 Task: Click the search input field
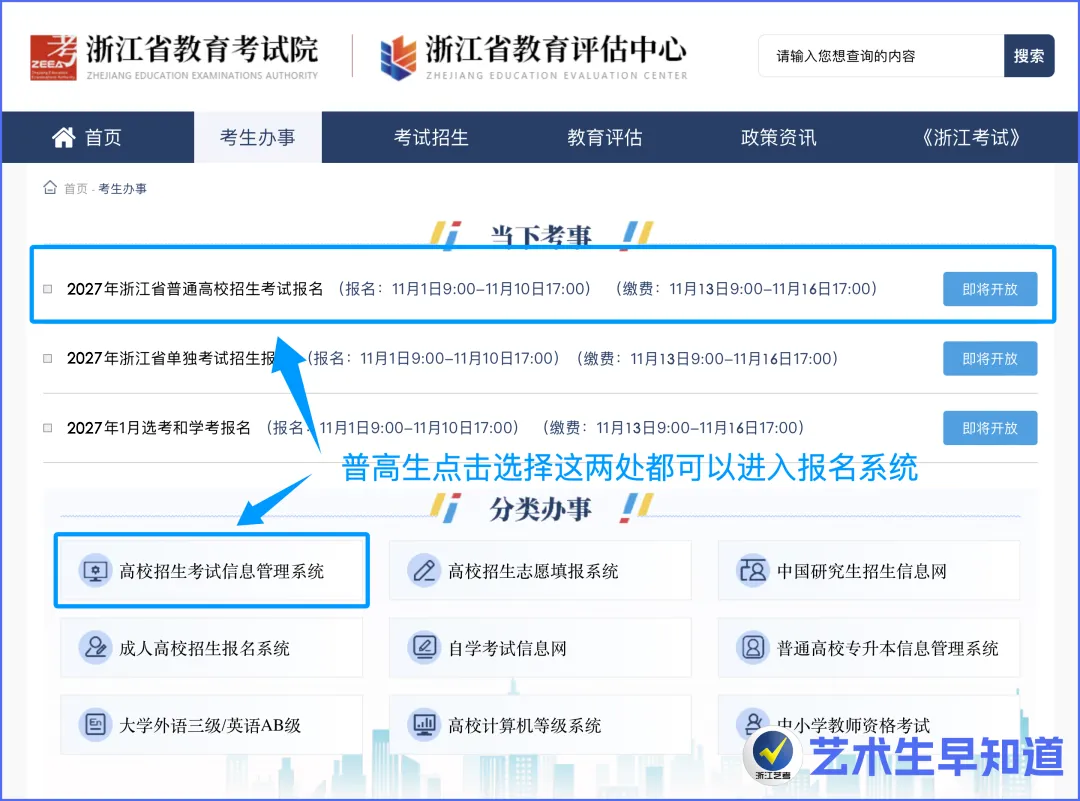point(881,56)
